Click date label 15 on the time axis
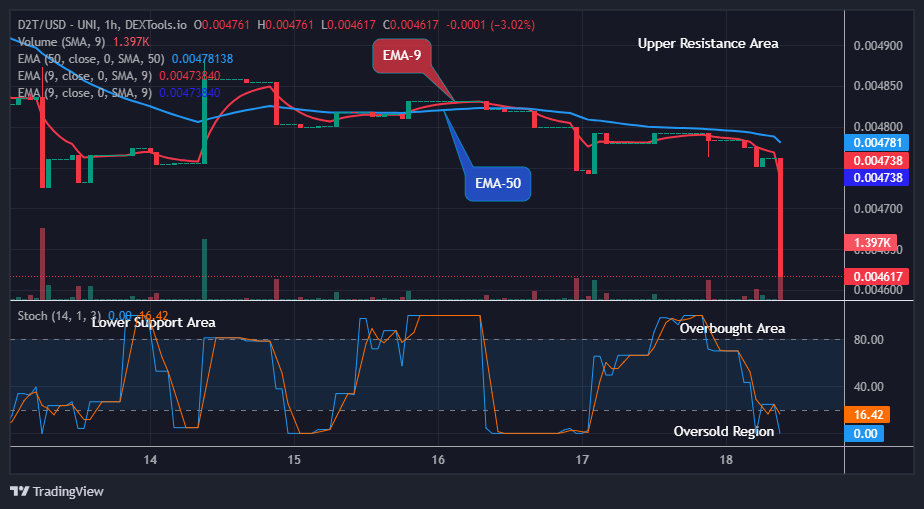This screenshot has height=509, width=924. [x=294, y=460]
